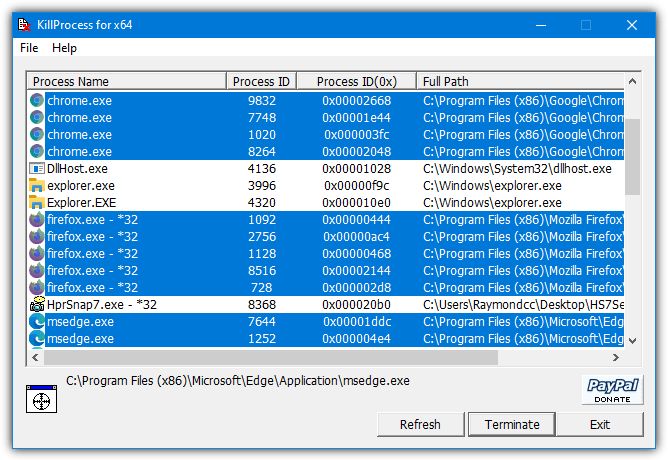Click hex ID 0x000020b0 cell
Viewport: 668px width, 460px height.
point(357,305)
